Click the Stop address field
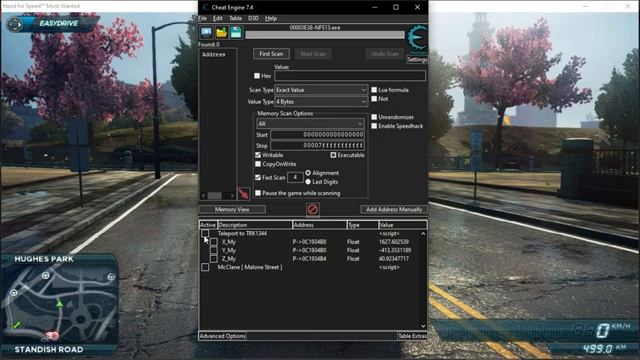The height and width of the screenshot is (360, 640). 318,146
